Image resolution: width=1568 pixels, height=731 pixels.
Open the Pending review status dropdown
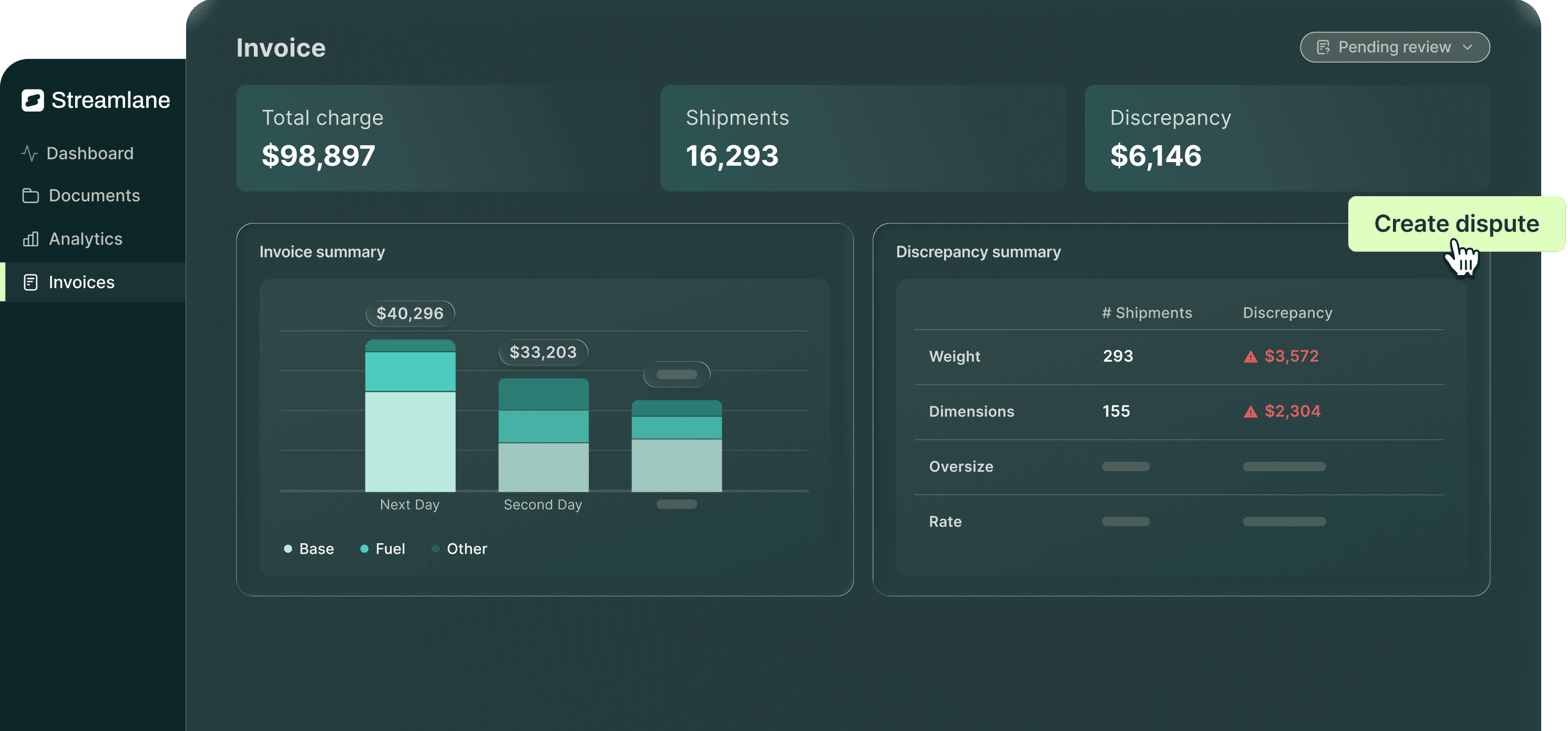tap(1394, 47)
